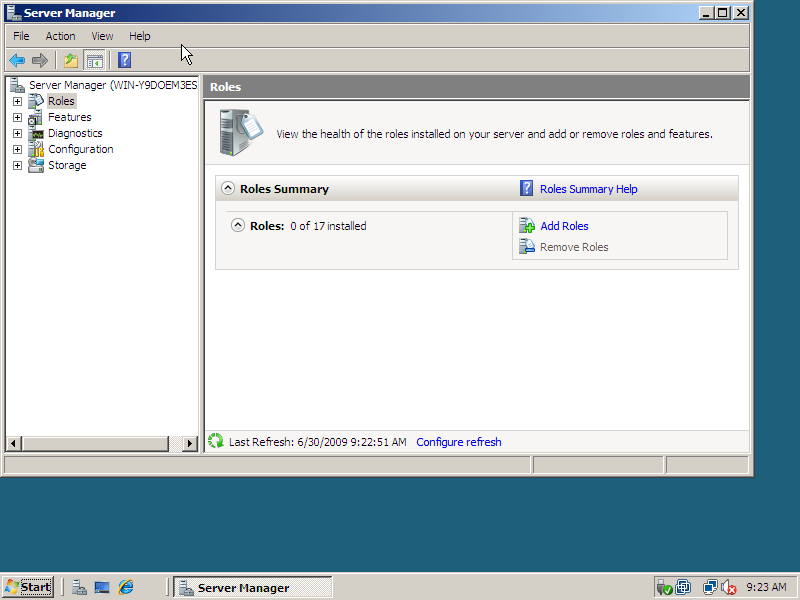Click the green refresh icon by Last Refresh
This screenshot has width=800, height=600.
coord(216,441)
